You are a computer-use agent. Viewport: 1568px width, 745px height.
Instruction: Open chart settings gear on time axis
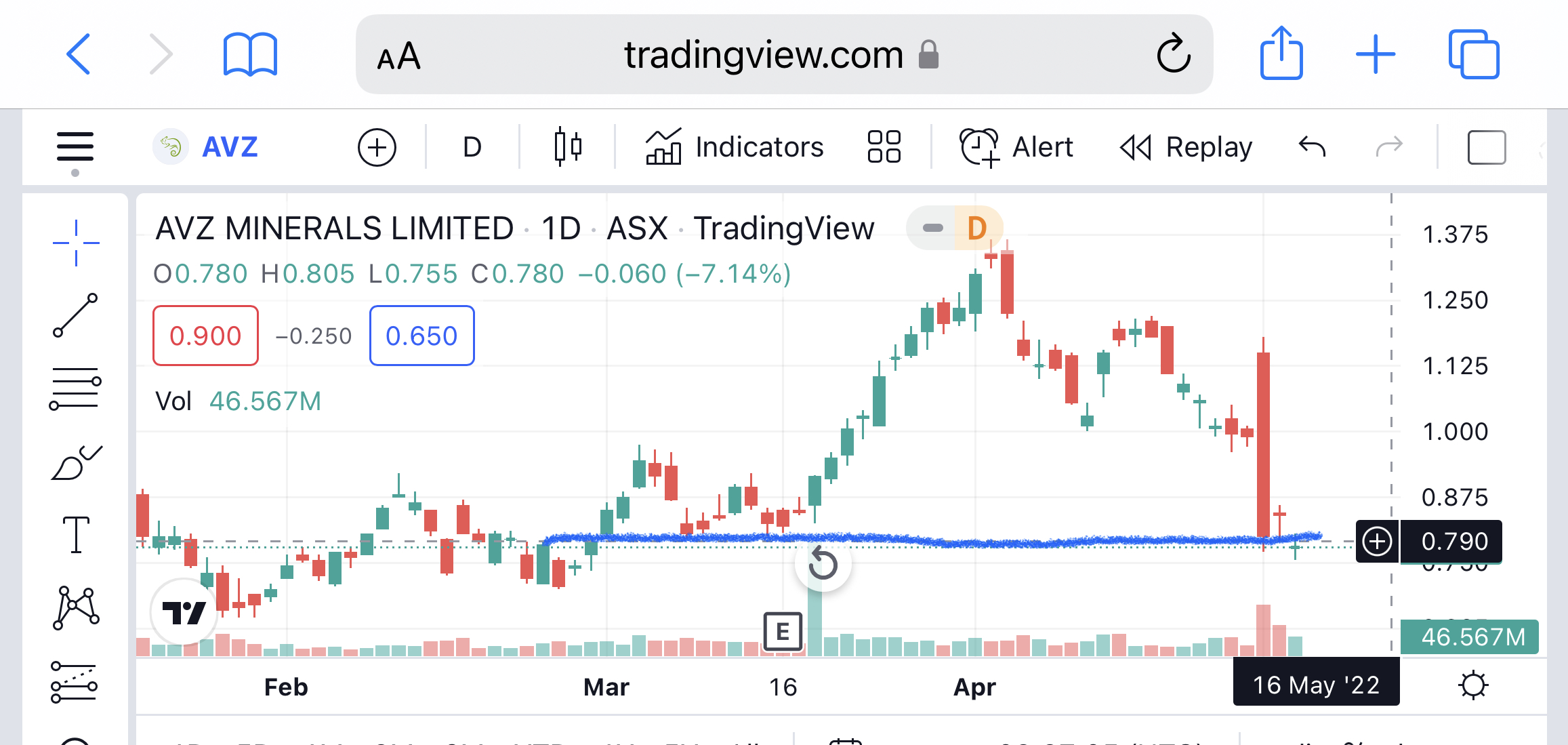(1473, 685)
